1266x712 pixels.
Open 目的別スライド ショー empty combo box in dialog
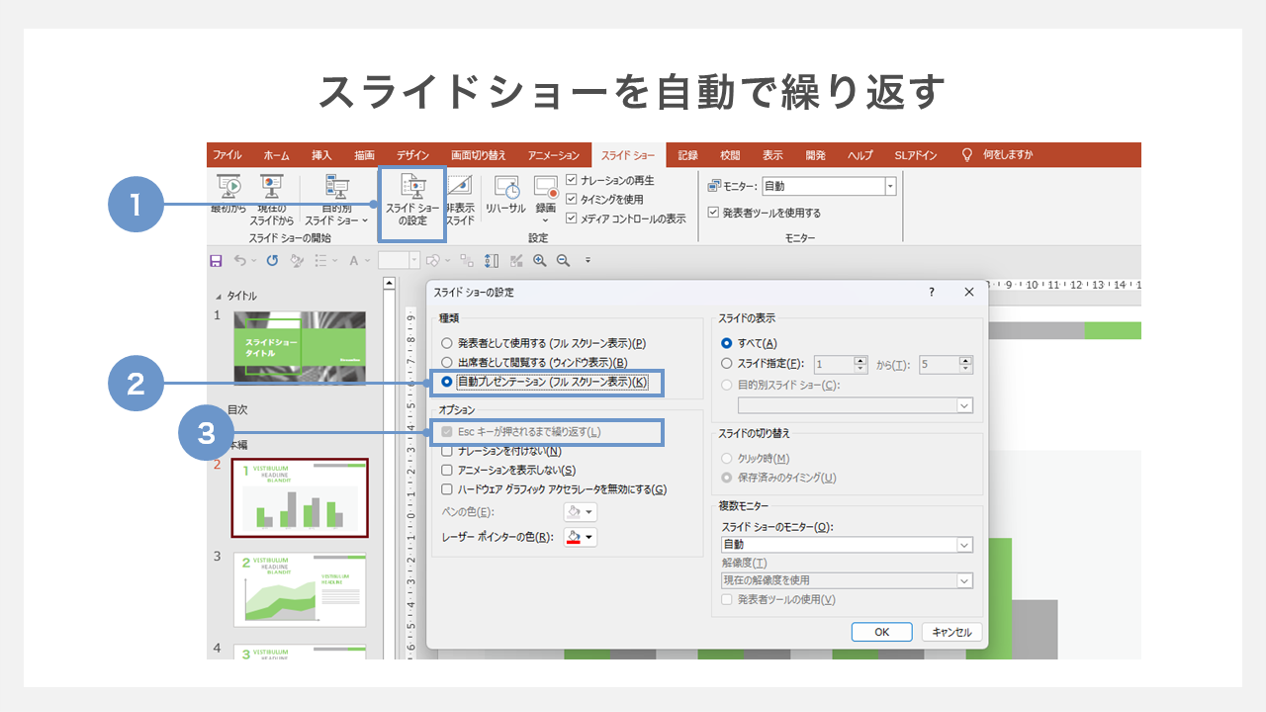(x=855, y=405)
